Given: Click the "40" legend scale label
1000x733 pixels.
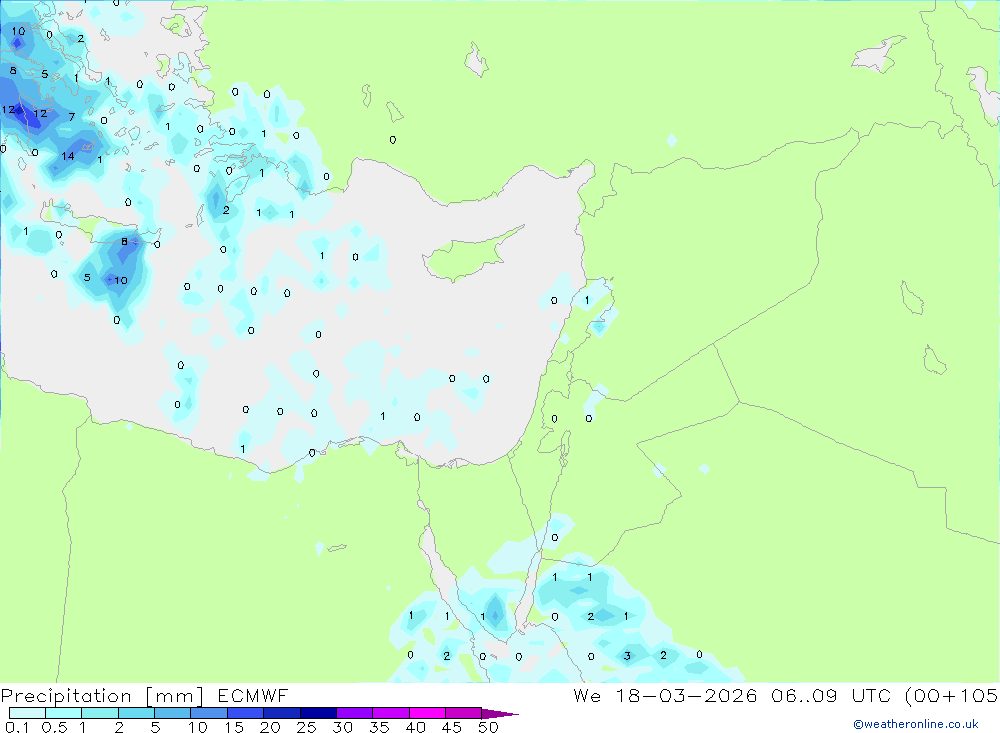Looking at the screenshot, I should coord(416,727).
